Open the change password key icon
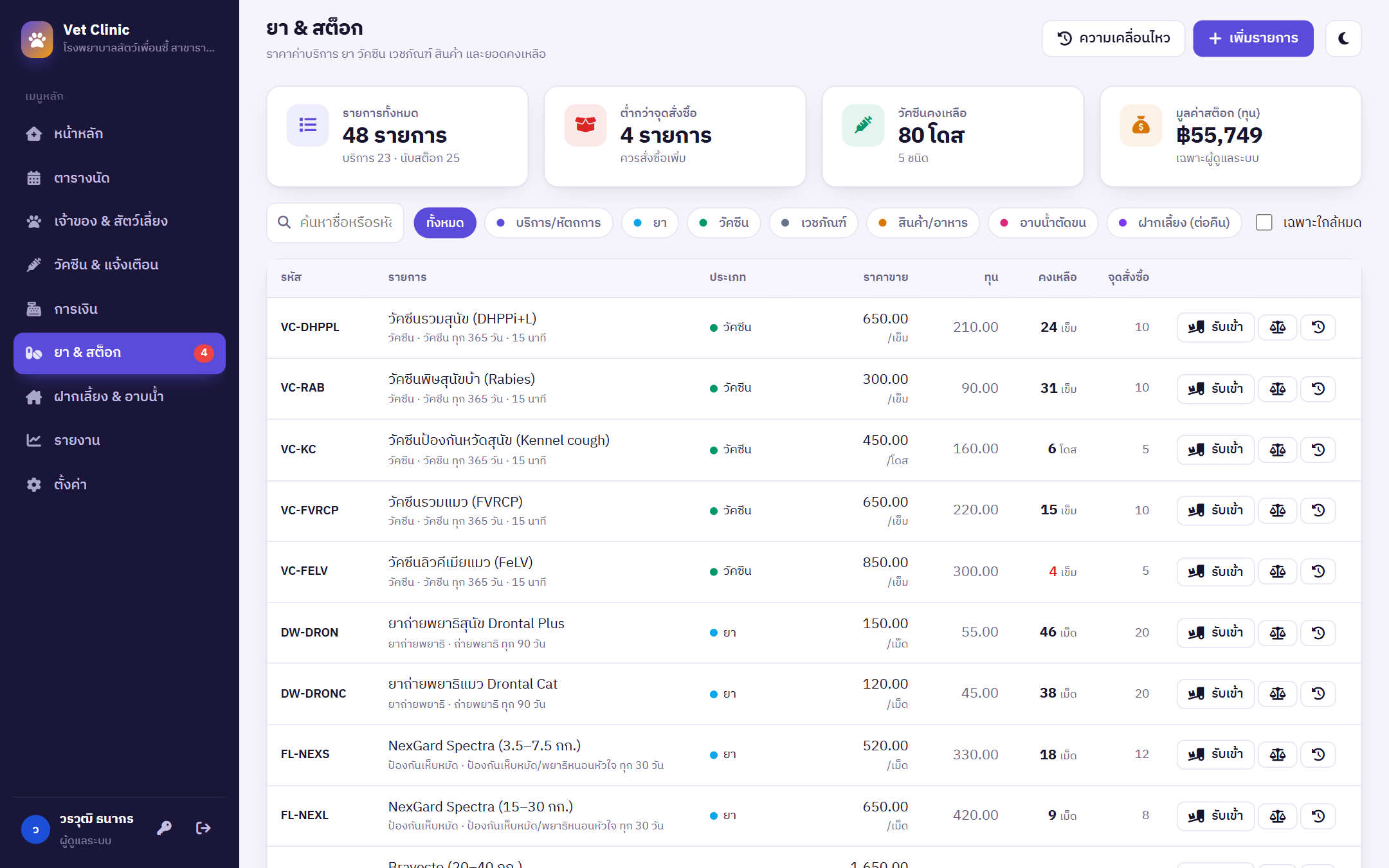Screen dimensions: 1389x868 [x=164, y=827]
